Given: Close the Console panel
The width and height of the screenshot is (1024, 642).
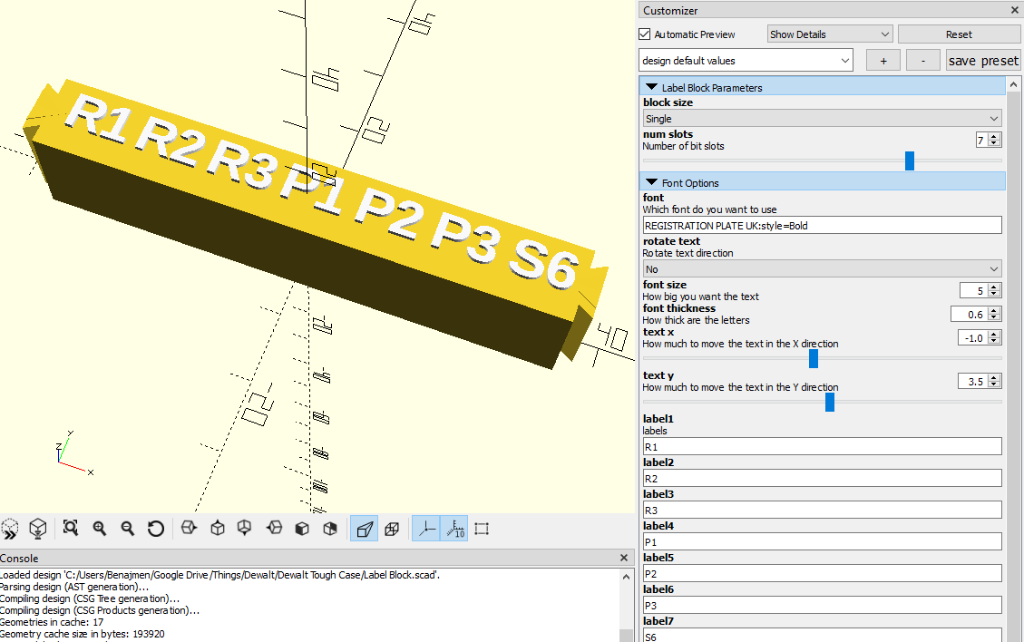Looking at the screenshot, I should (x=624, y=558).
